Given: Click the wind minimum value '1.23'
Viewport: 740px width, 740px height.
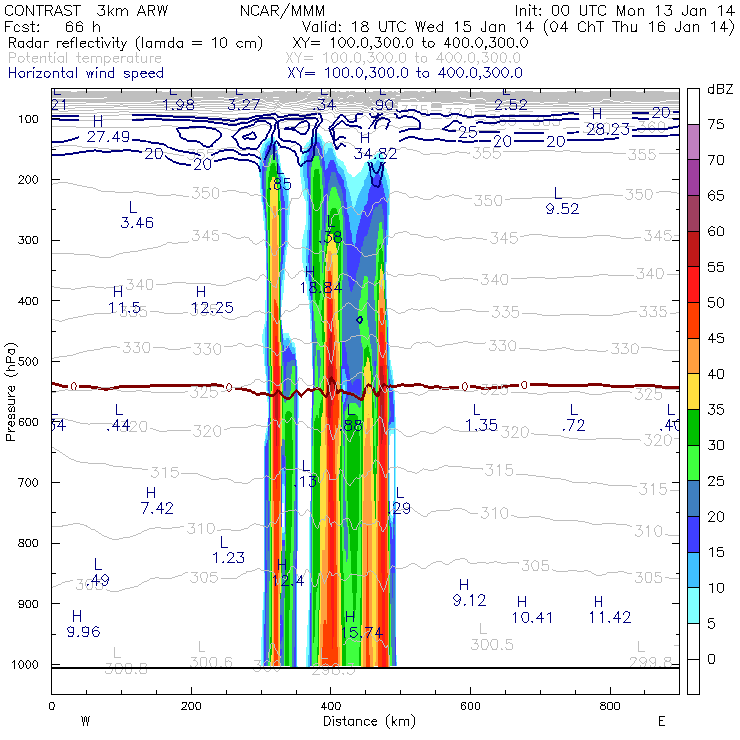Looking at the screenshot, I should (228, 558).
